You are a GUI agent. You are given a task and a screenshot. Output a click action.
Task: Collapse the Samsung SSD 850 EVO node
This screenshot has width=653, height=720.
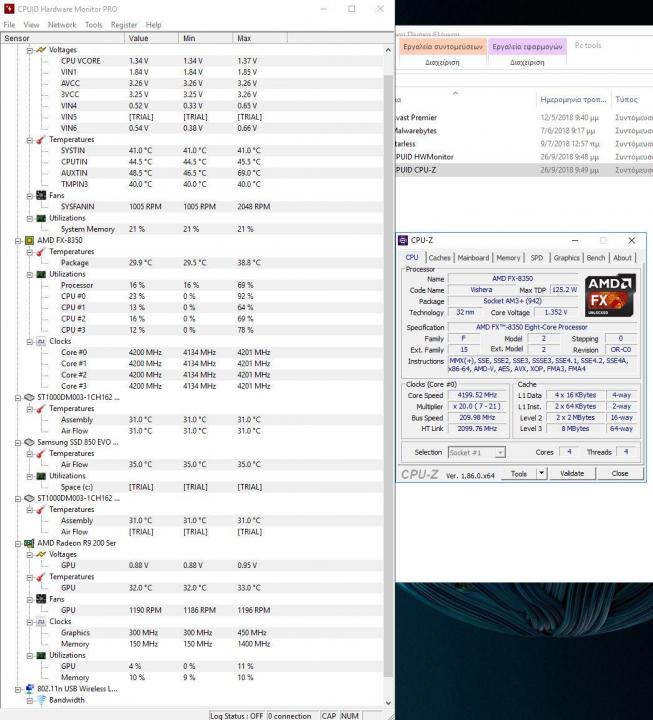click(18, 443)
